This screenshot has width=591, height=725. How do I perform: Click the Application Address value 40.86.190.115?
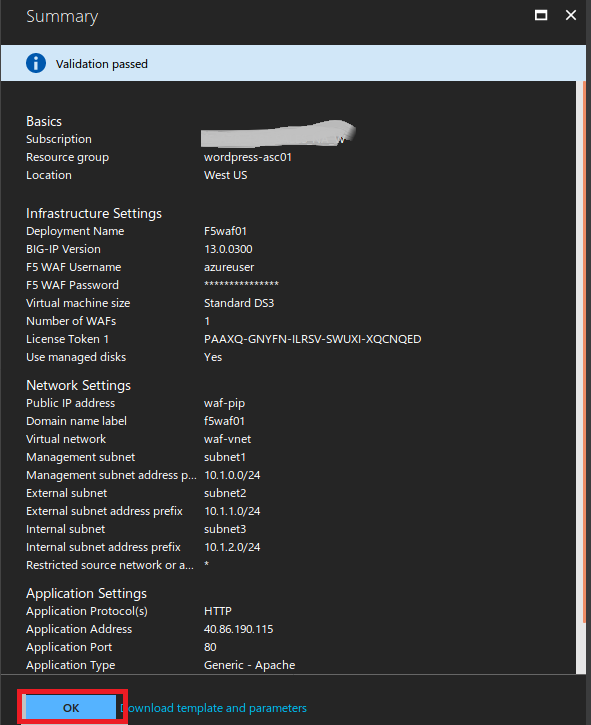(239, 629)
